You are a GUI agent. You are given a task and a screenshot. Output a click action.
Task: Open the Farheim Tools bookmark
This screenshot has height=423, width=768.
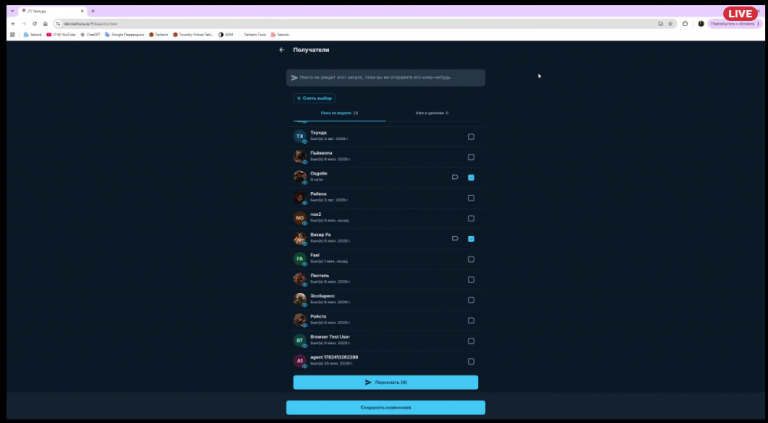[x=253, y=35]
